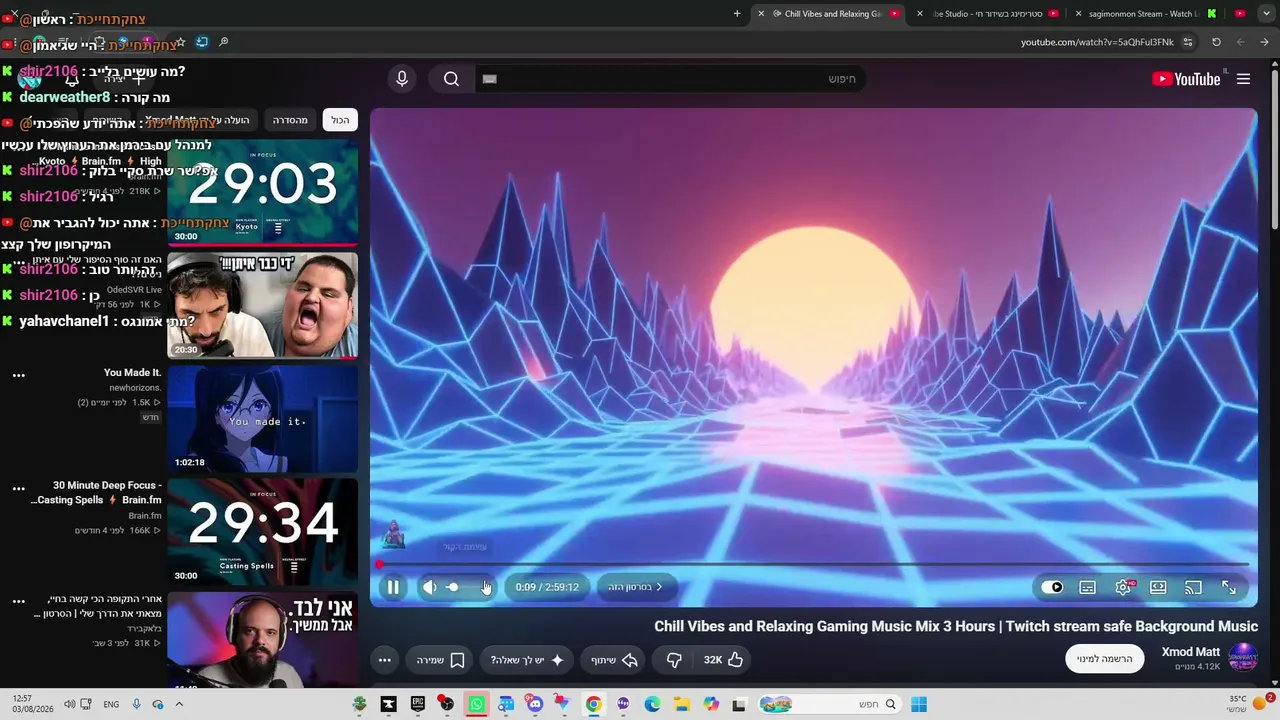Image resolution: width=1280 pixels, height=720 pixels.
Task: Open the Xmod Matt channel avatar
Action: coord(1242,658)
